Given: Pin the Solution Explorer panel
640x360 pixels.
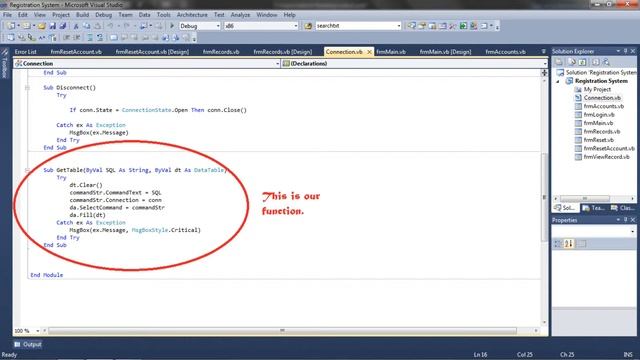Looking at the screenshot, I should [625, 51].
